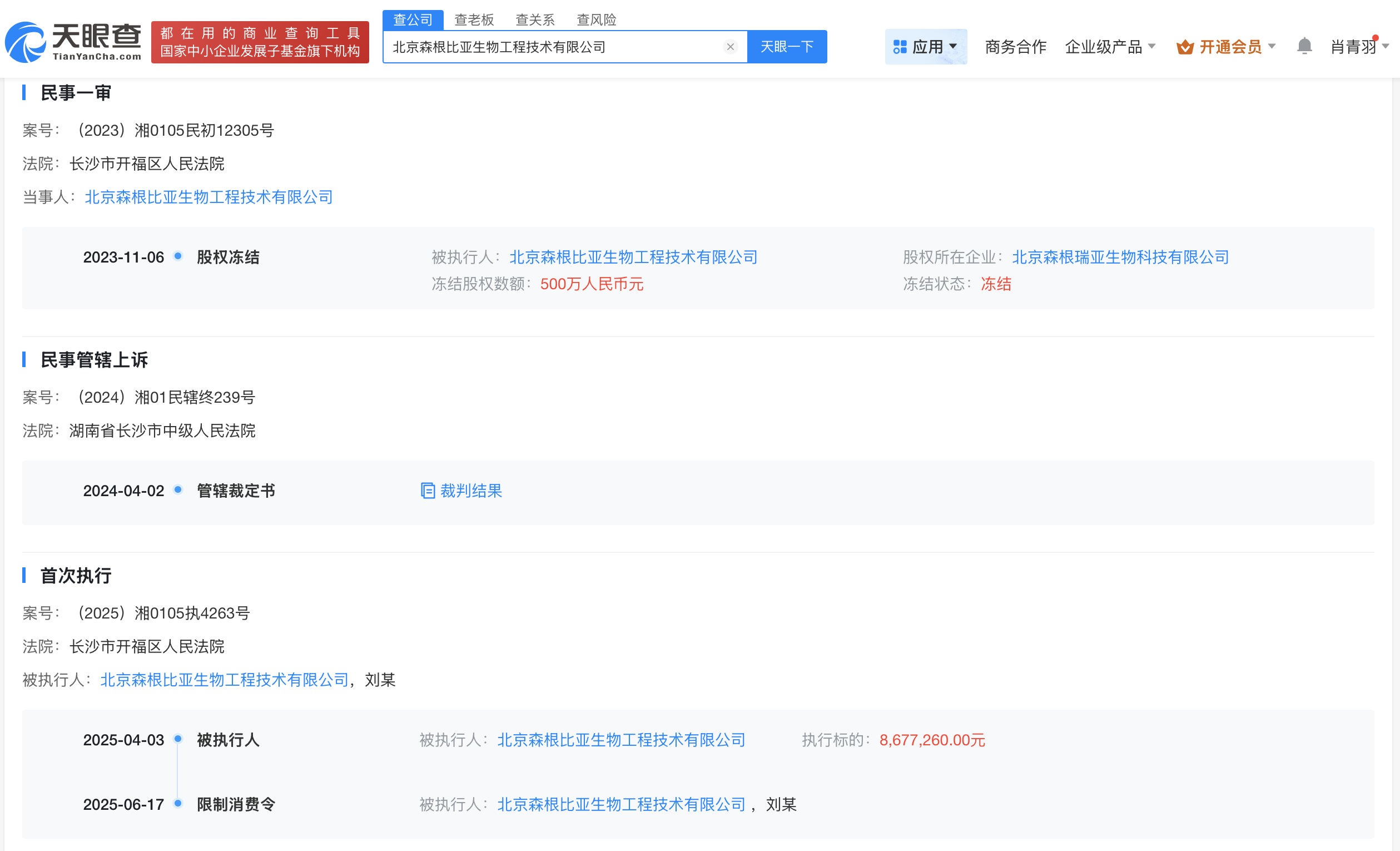Click the 2025-06-17 timeline marker dot

tap(178, 803)
